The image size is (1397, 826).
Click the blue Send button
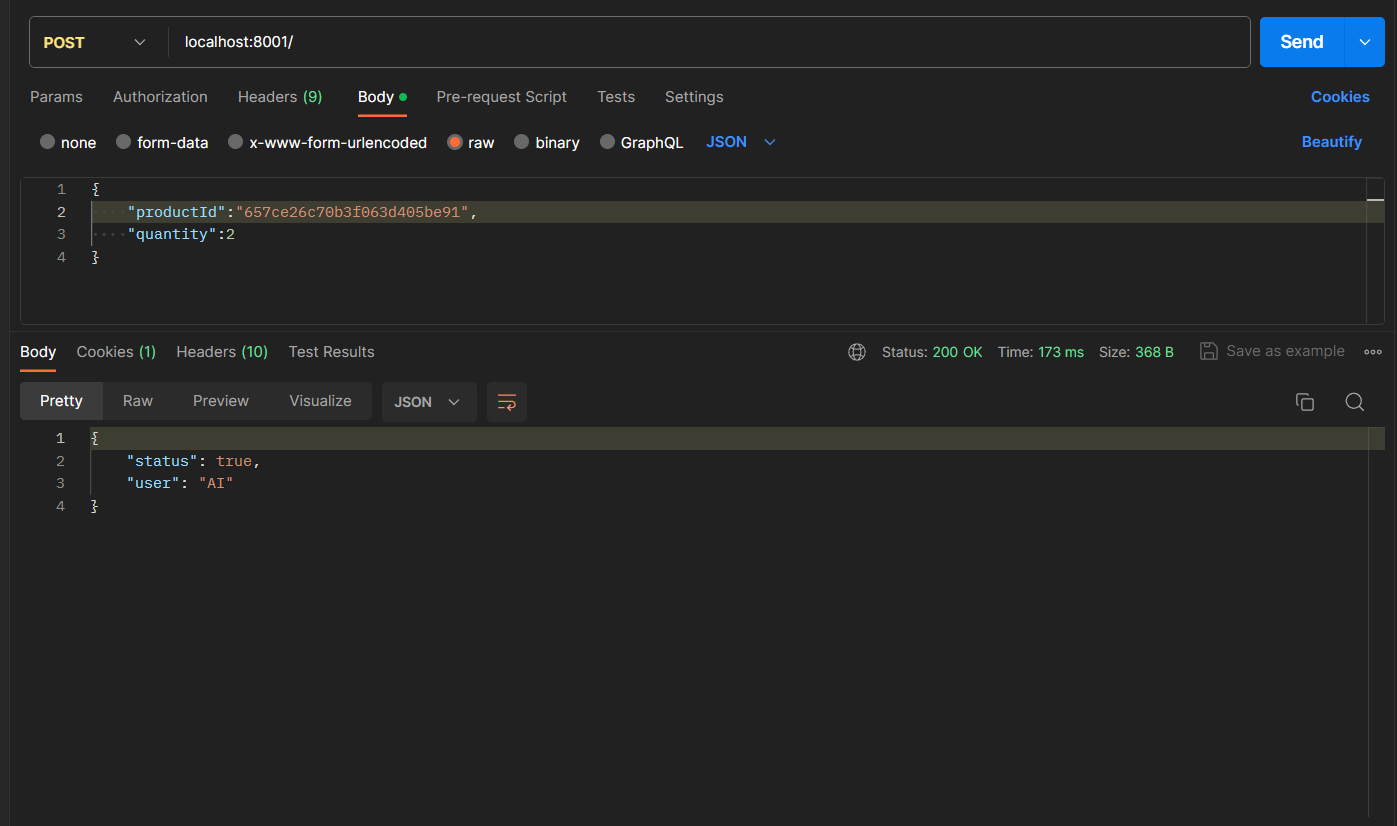[1302, 42]
